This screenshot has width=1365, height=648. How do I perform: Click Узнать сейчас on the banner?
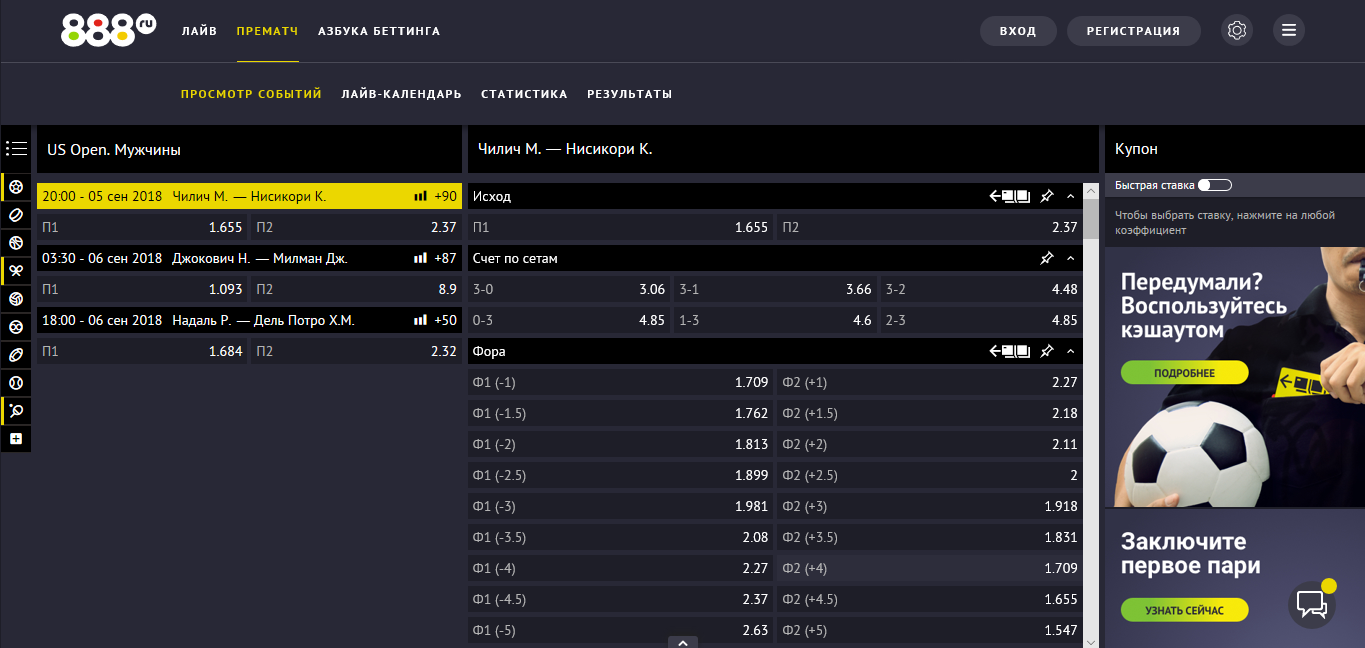[1185, 610]
